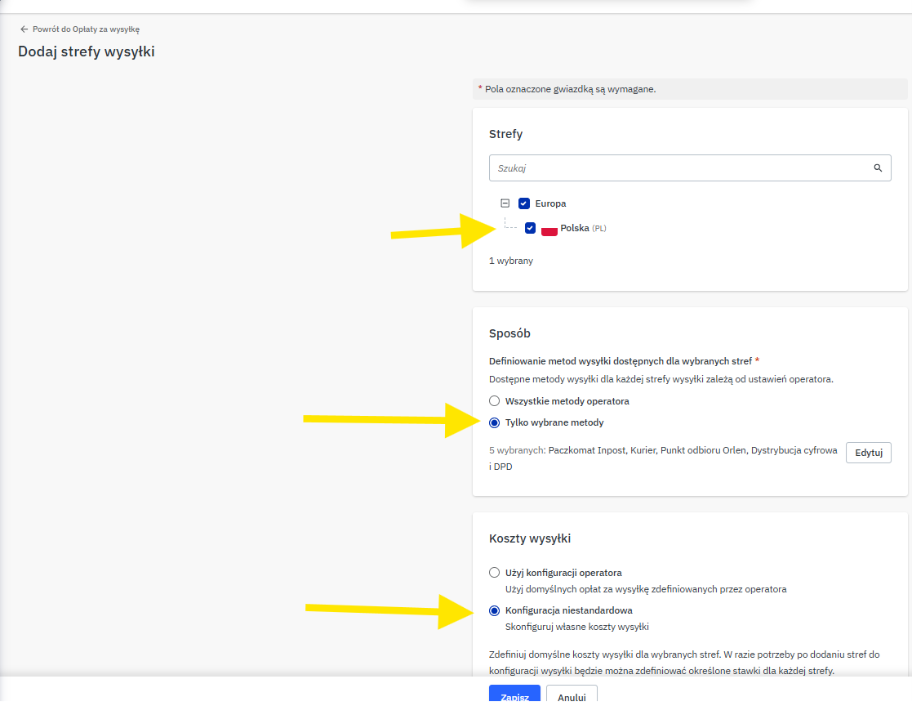Screen dimensions: 912x702
Task: Choose Użyj konfiguracji operatora option
Action: (494, 573)
